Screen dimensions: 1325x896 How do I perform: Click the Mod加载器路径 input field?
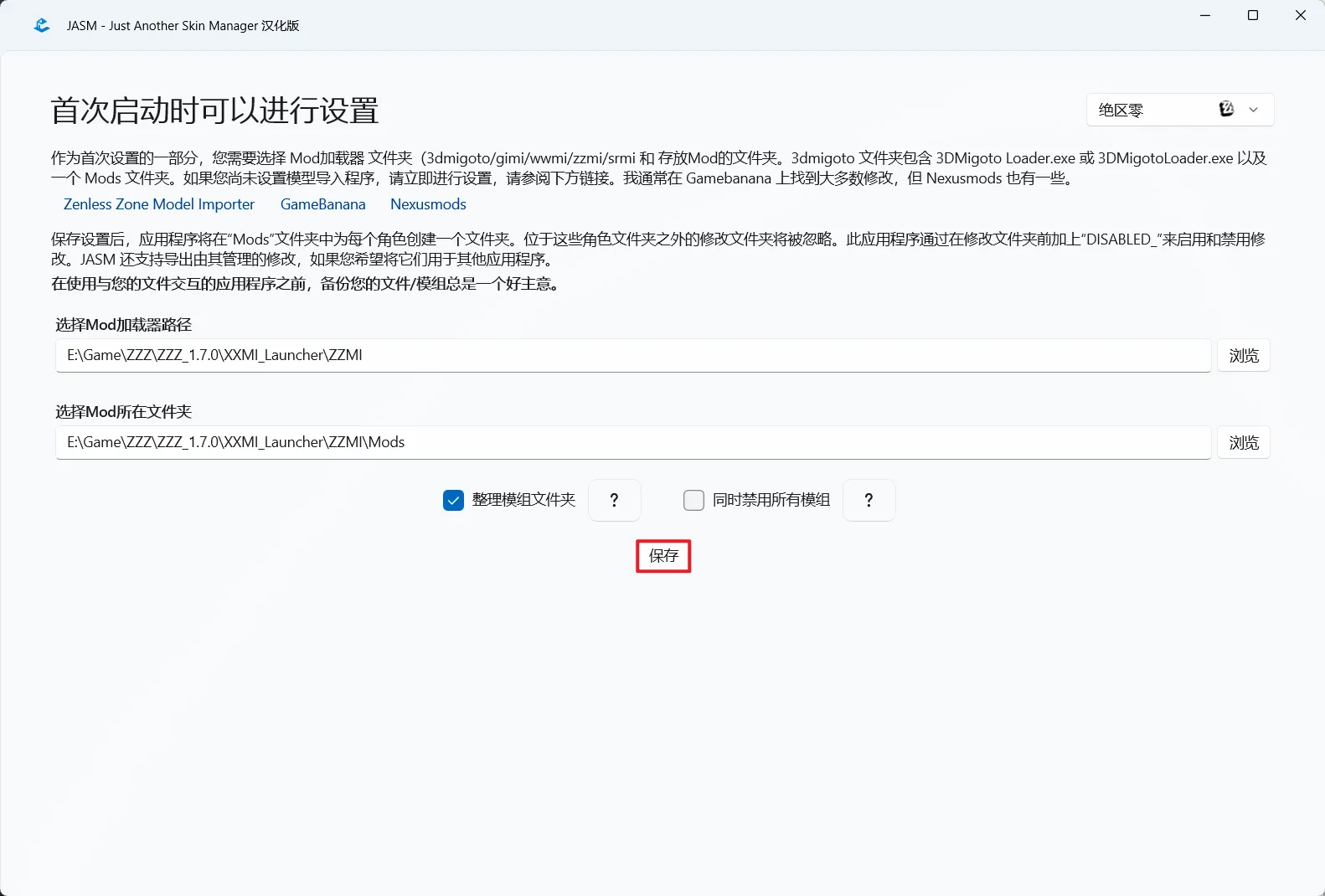[x=633, y=355]
